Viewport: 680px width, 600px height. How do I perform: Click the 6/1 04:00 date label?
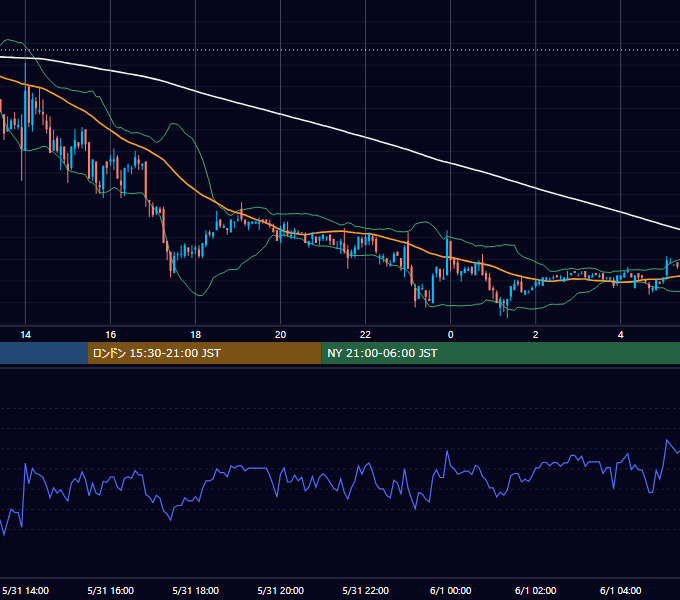coord(621,590)
